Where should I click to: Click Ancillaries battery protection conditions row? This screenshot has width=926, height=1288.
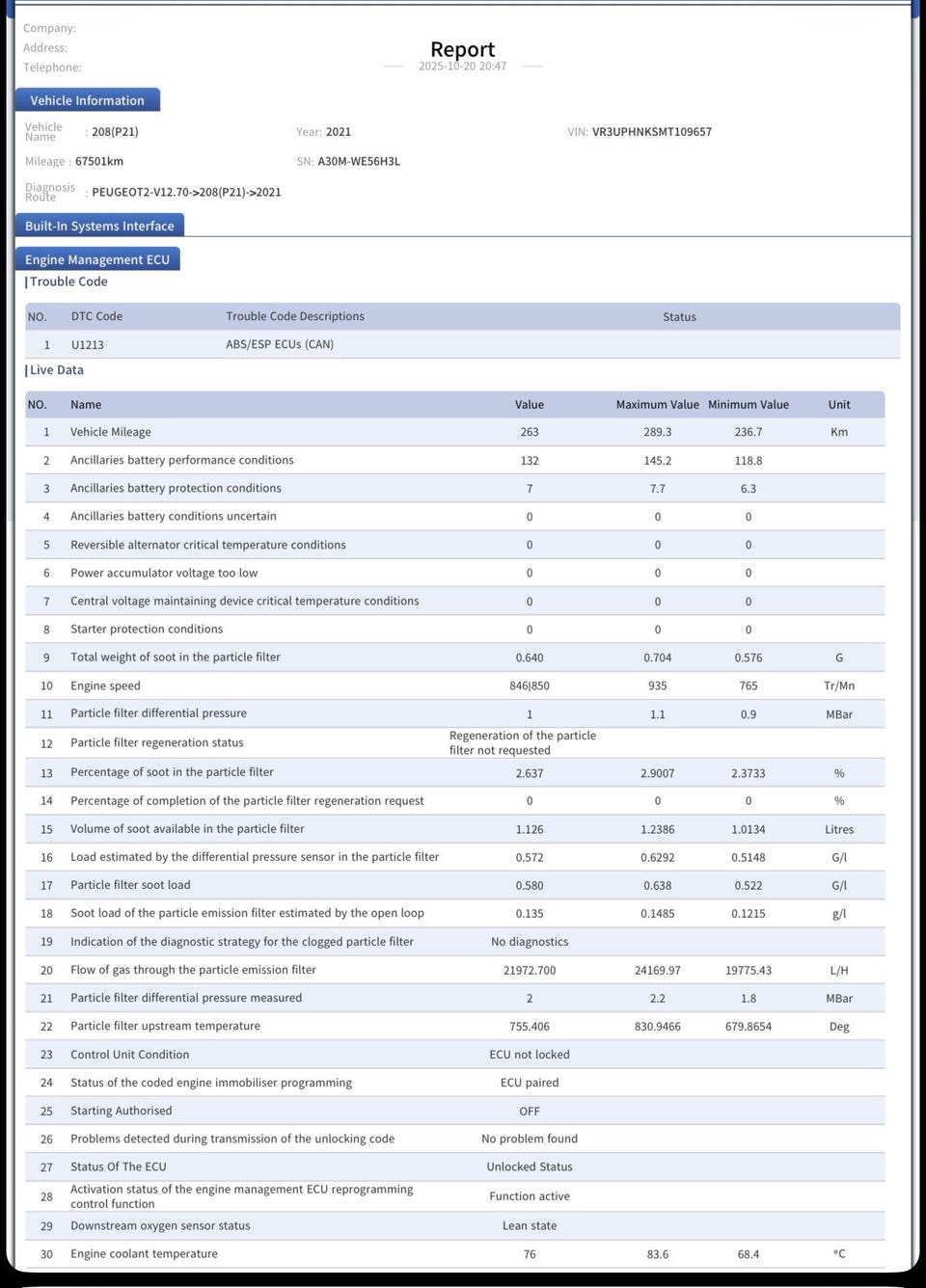coord(454,489)
